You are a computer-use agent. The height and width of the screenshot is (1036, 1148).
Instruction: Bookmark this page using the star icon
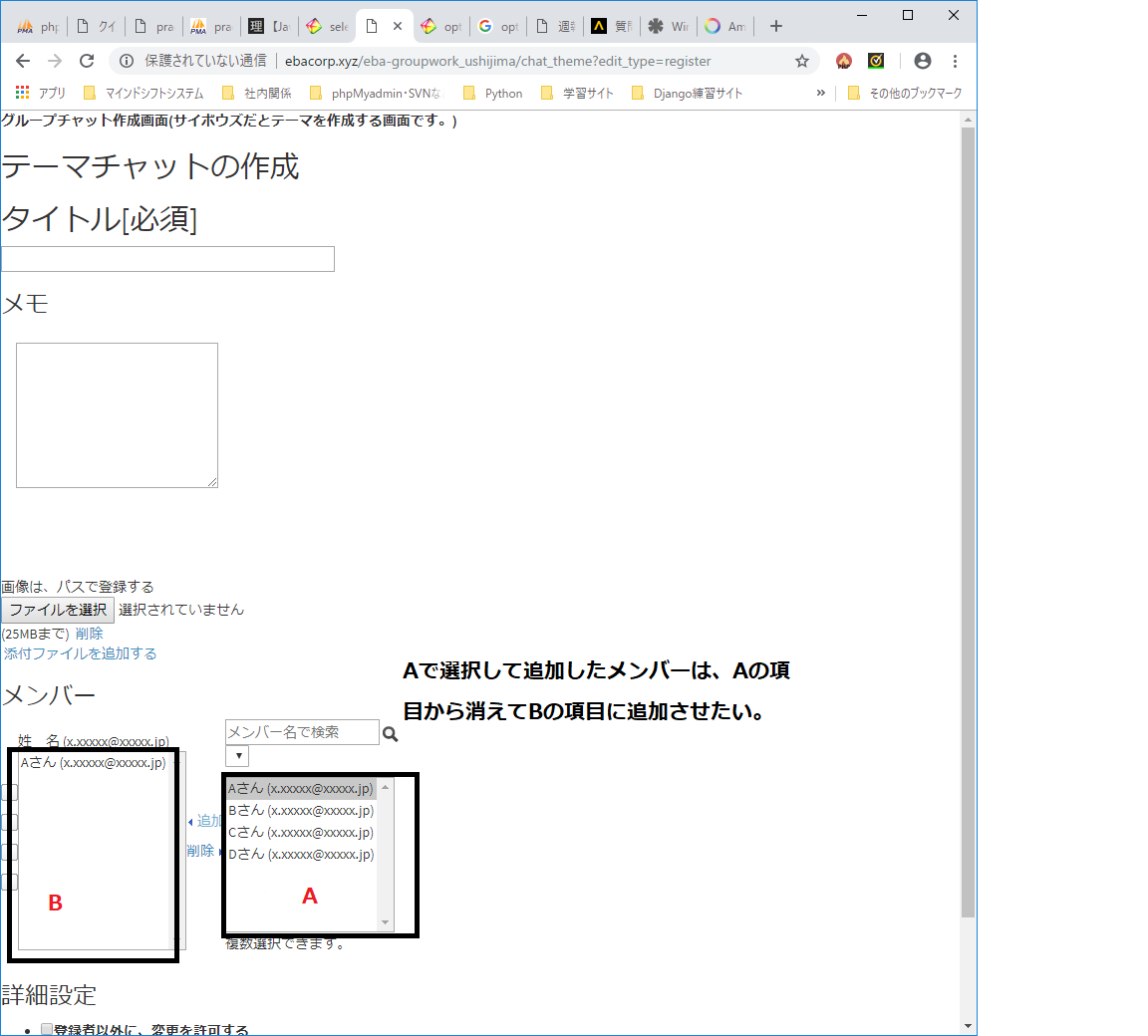click(802, 61)
